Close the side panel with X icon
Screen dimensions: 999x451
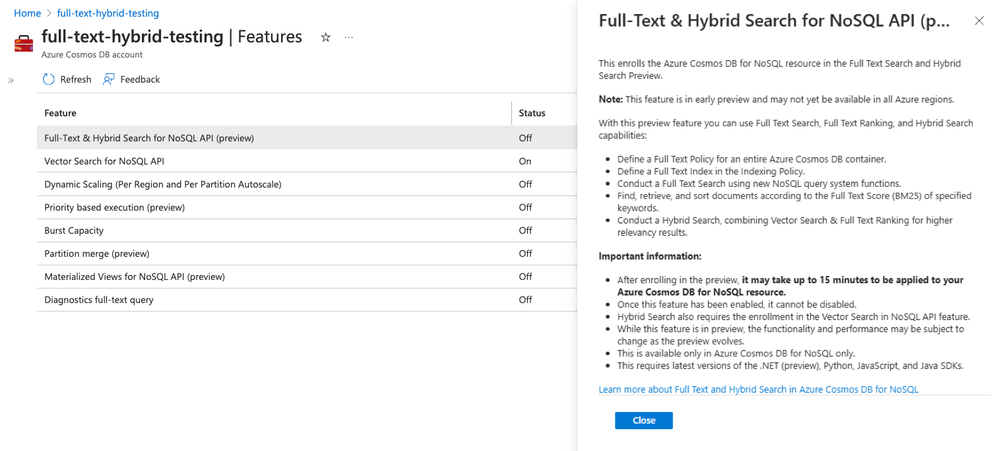[979, 21]
